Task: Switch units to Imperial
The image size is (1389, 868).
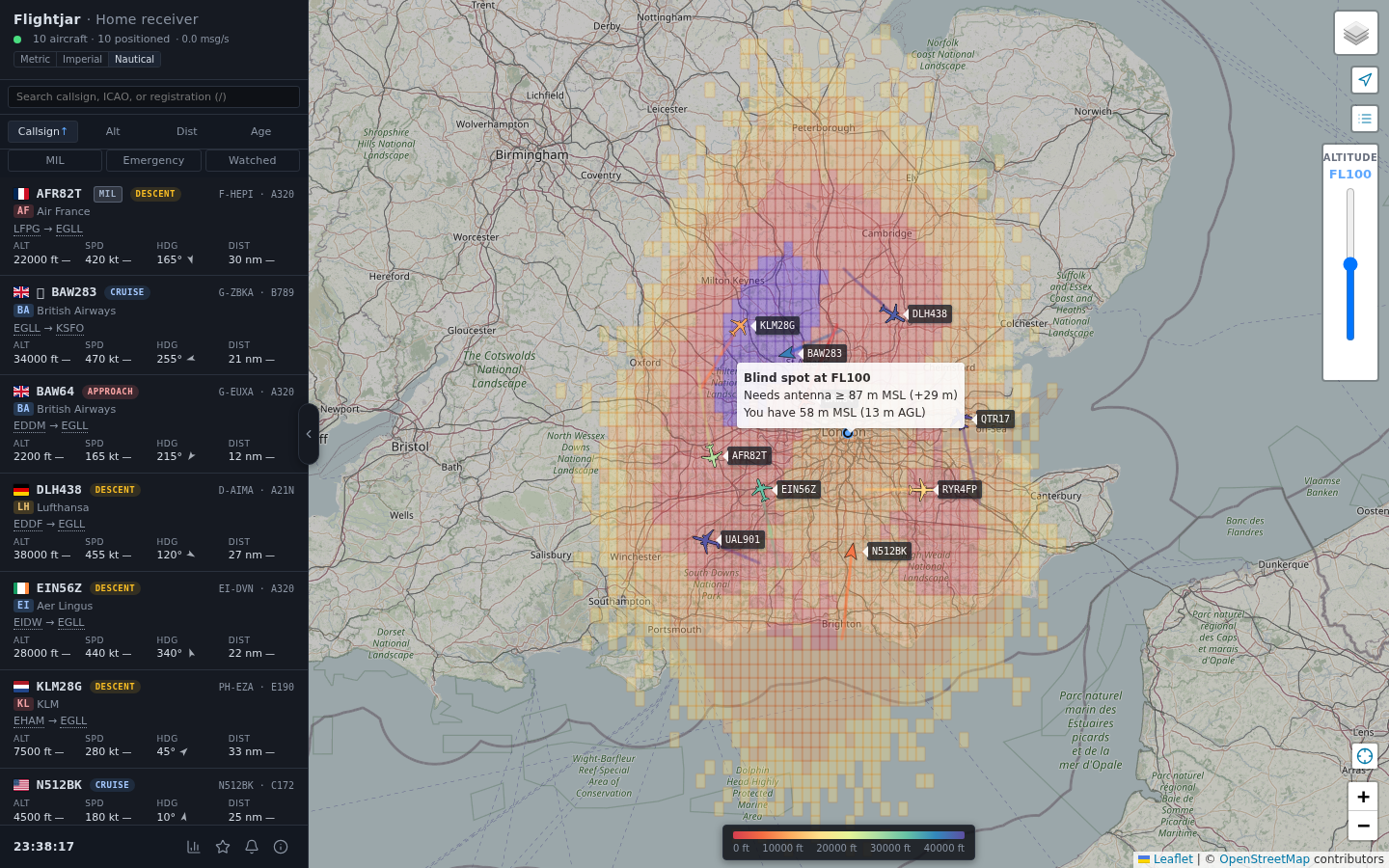Action: coord(82,59)
